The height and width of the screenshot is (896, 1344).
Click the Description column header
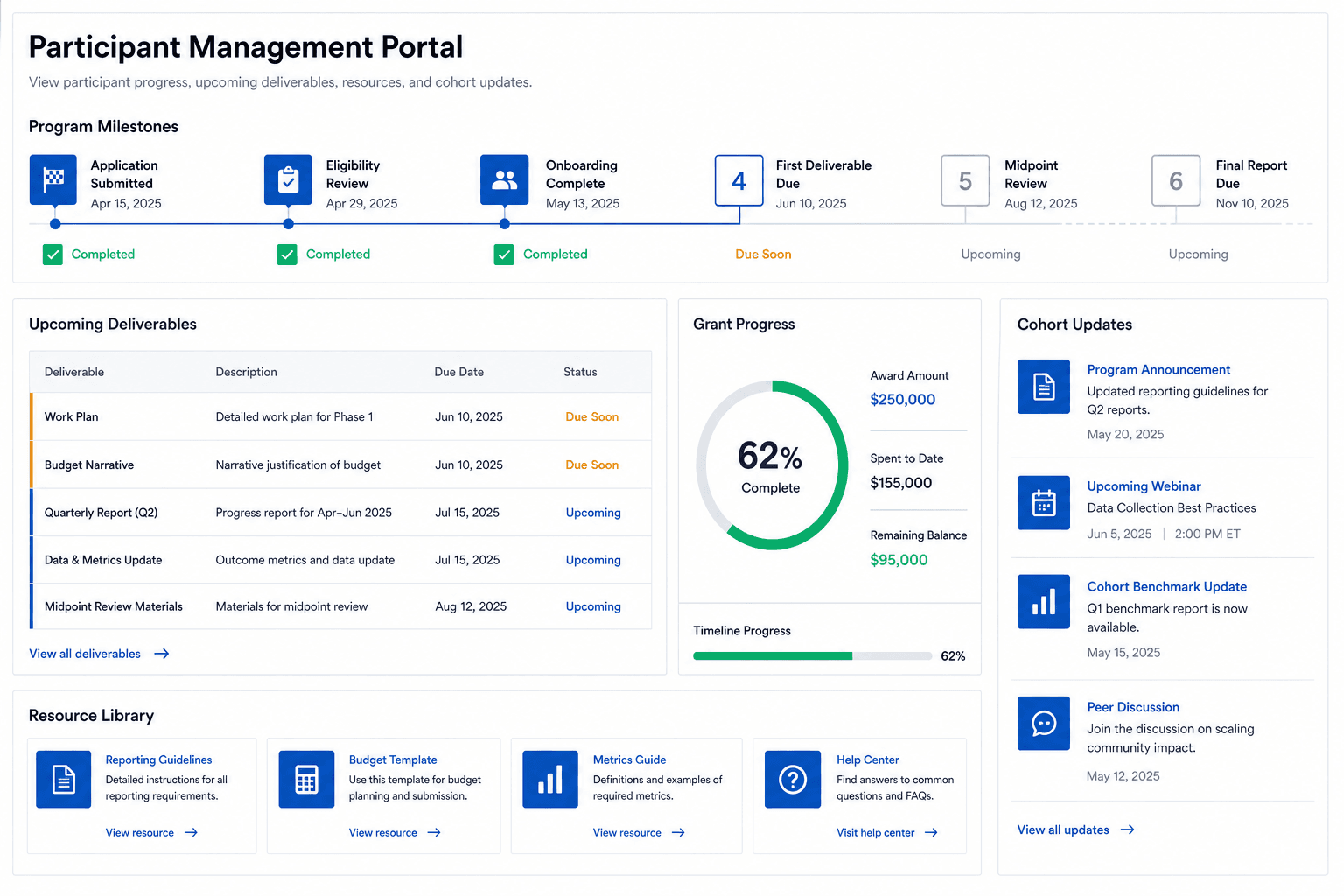tap(246, 372)
